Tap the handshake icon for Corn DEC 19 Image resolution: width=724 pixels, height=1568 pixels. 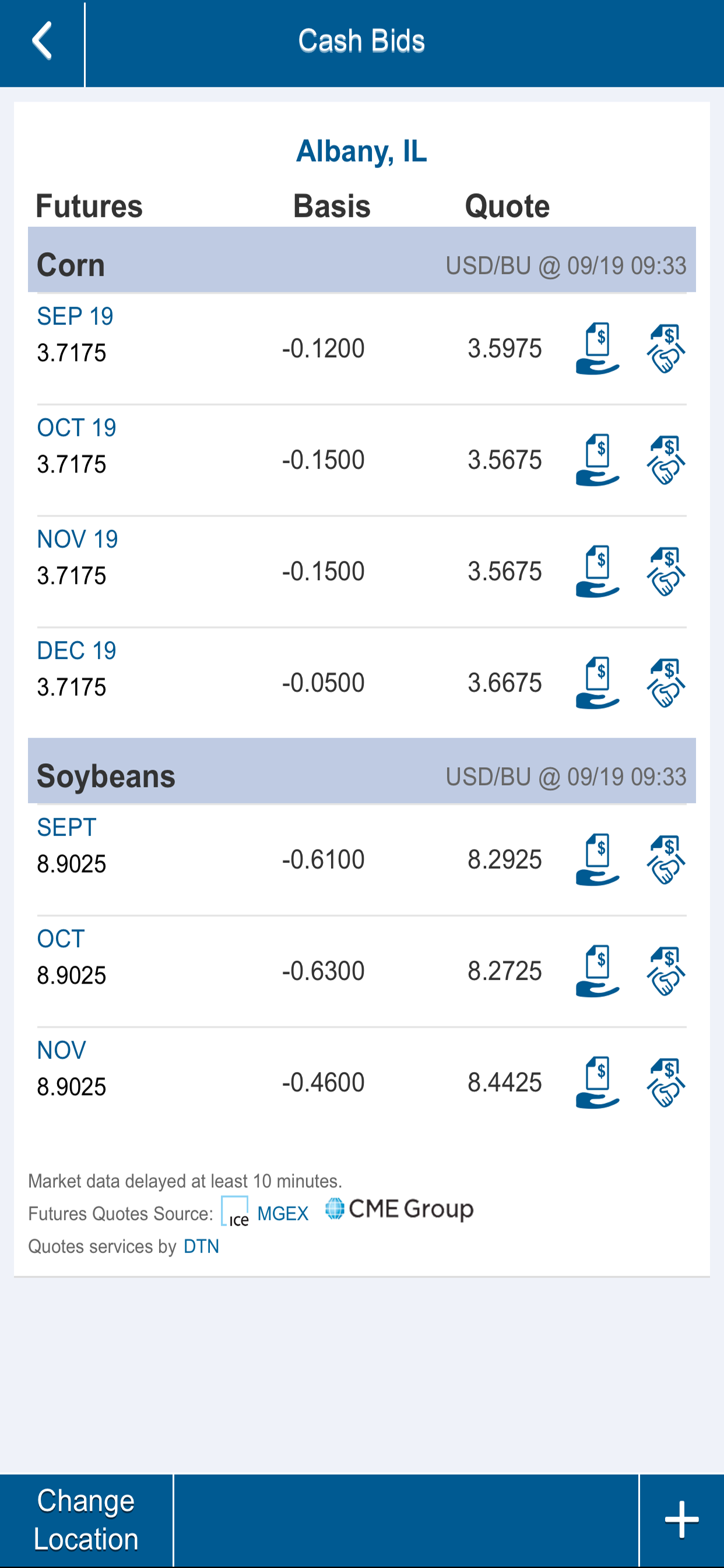point(666,682)
